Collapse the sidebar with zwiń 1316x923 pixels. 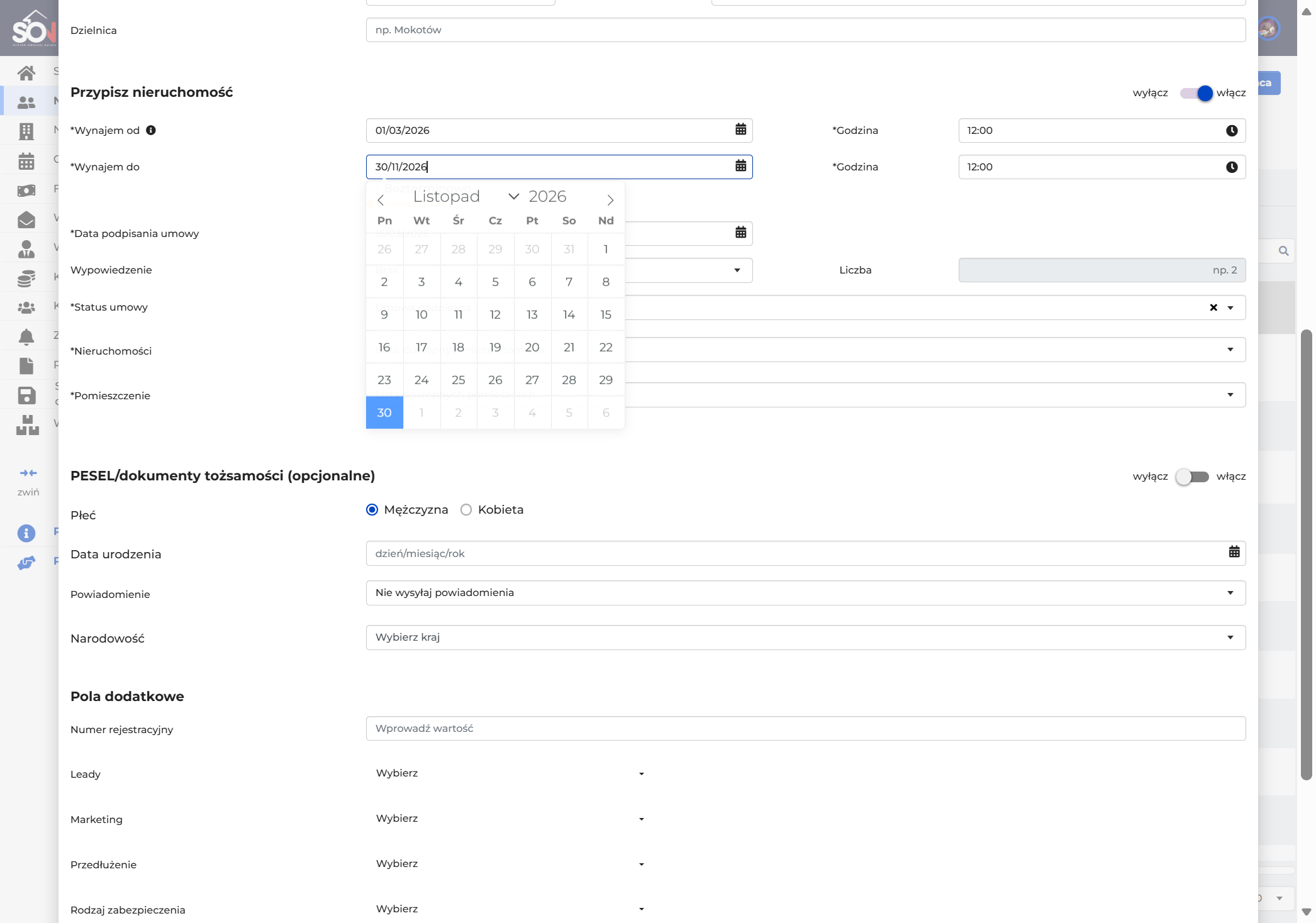click(x=28, y=482)
